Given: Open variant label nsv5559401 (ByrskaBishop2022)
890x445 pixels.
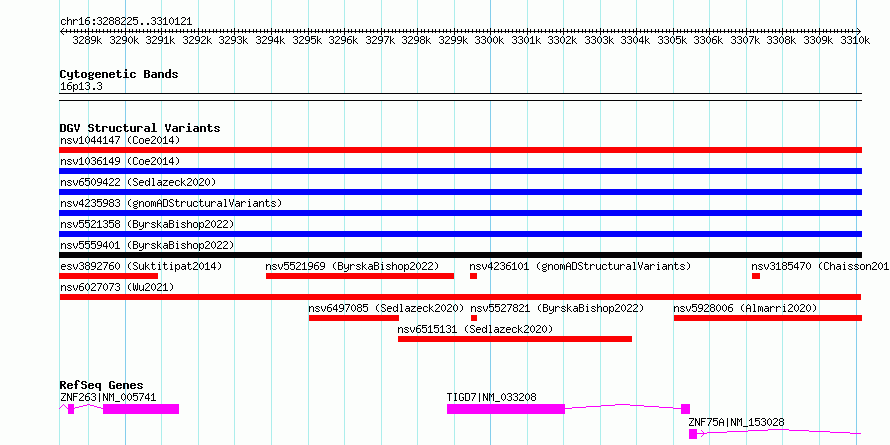Looking at the screenshot, I should pyautogui.click(x=147, y=245).
